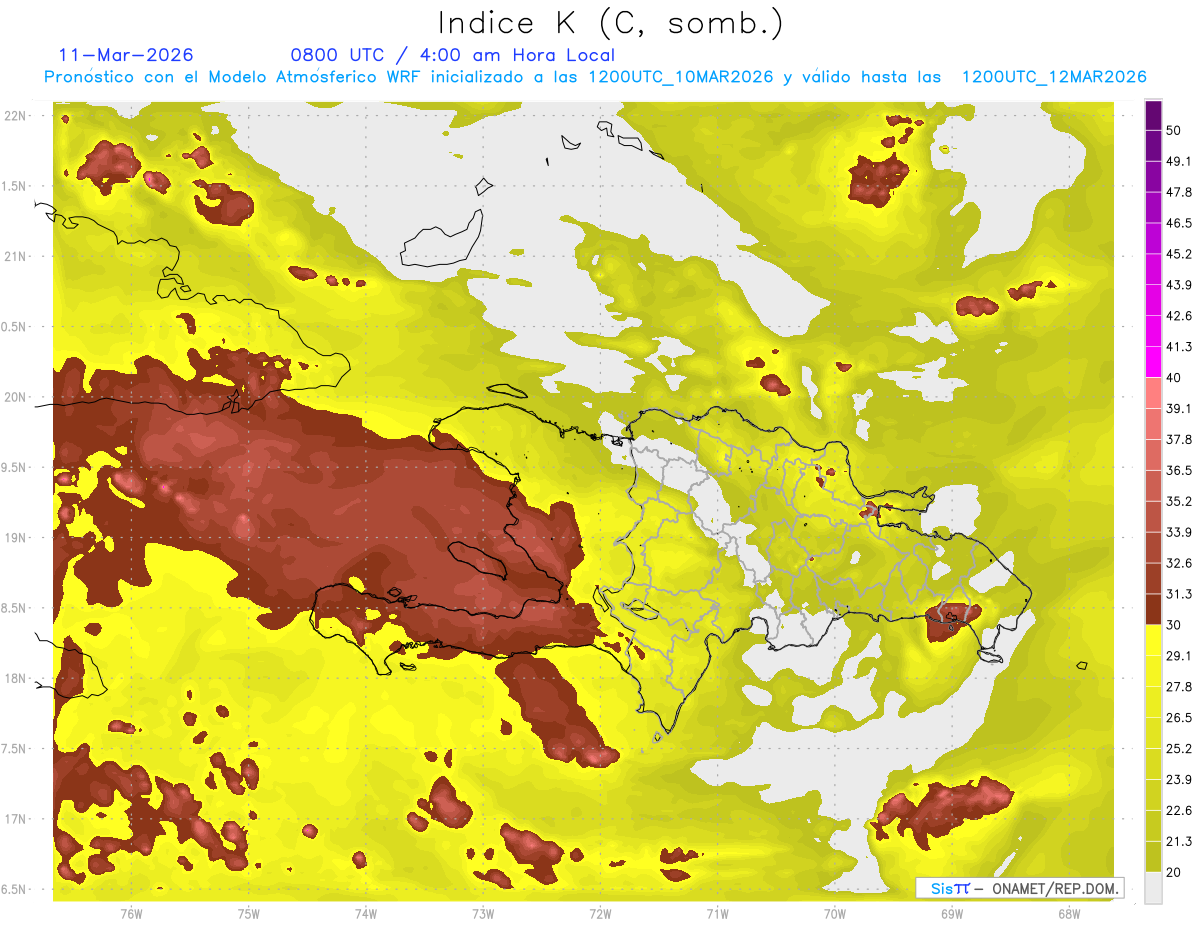Select the "18N" latitude axis label
The width and height of the screenshot is (1200, 927).
click(15, 679)
